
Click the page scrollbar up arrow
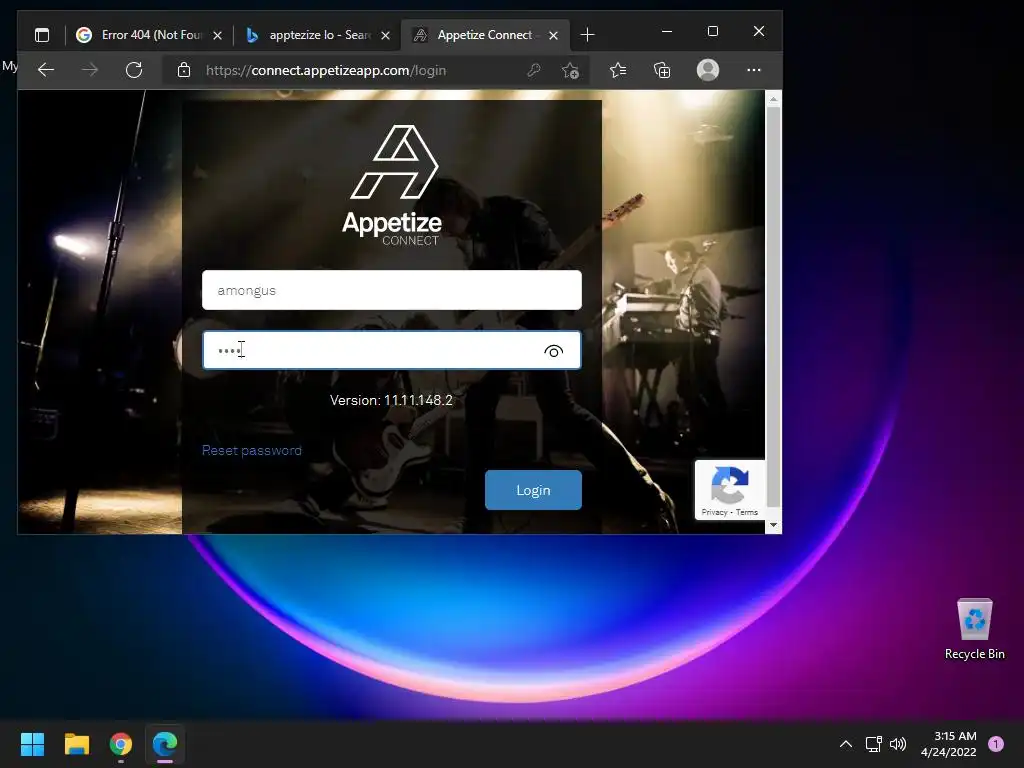tap(773, 99)
